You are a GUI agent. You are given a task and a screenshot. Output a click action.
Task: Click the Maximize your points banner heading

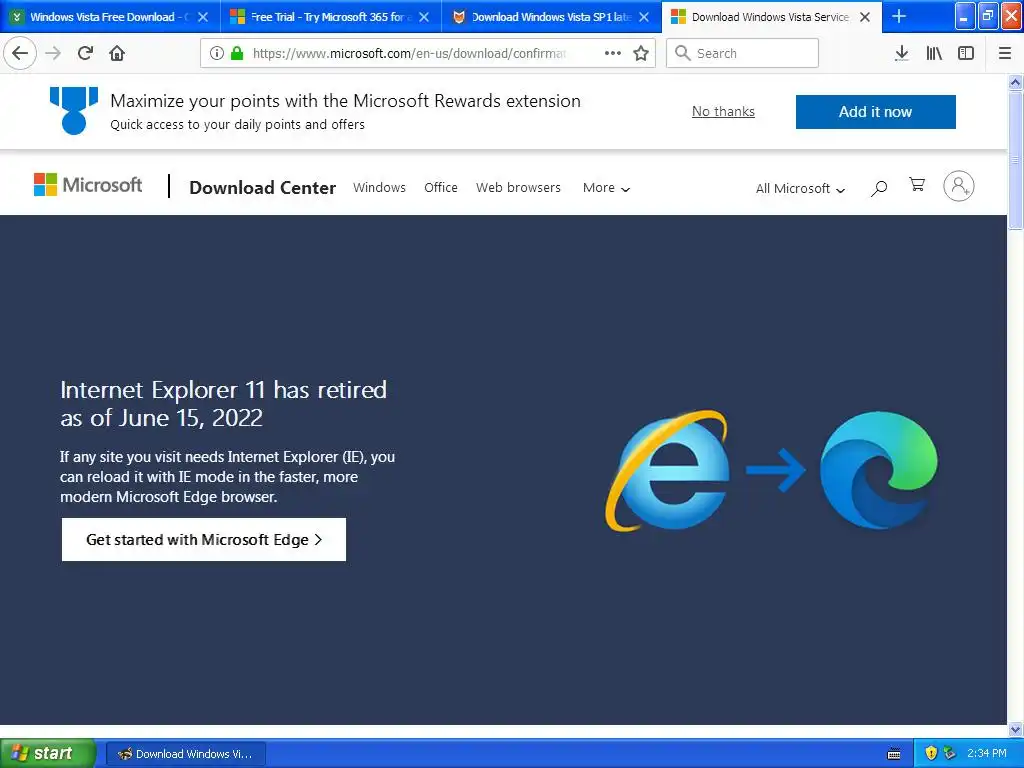pyautogui.click(x=345, y=101)
